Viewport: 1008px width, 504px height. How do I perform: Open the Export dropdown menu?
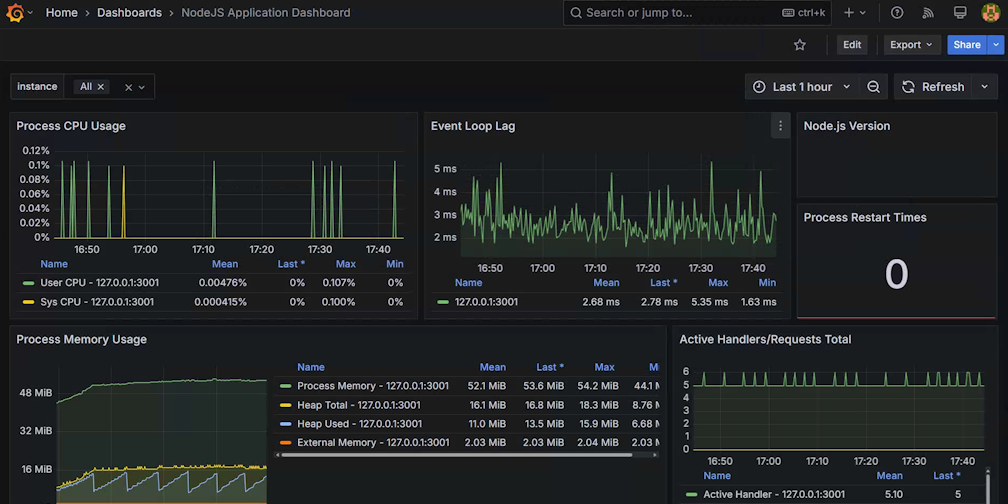click(911, 45)
